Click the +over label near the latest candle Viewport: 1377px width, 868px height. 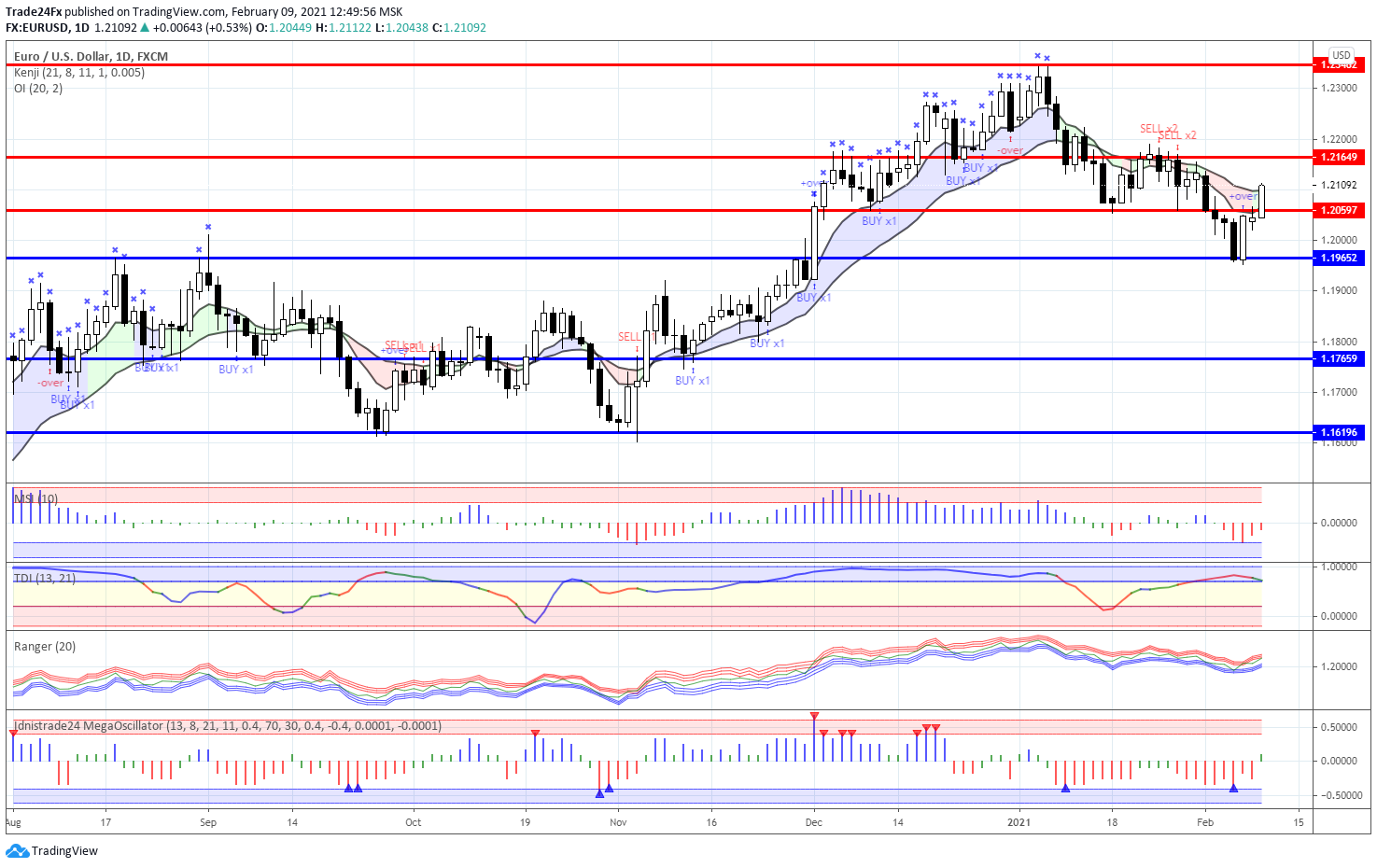(1243, 196)
